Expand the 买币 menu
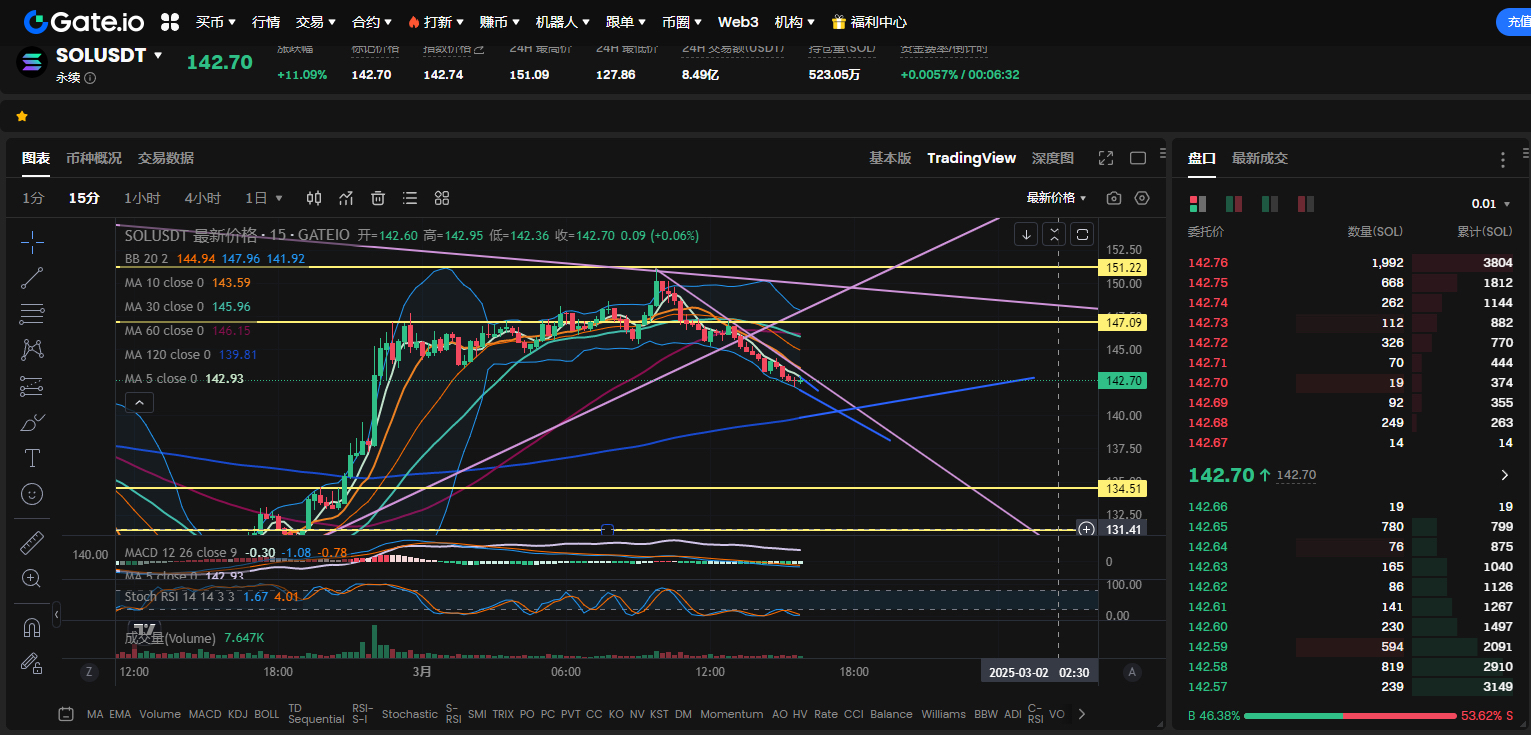Screen dimensions: 1531x735 pyautogui.click(x=216, y=21)
